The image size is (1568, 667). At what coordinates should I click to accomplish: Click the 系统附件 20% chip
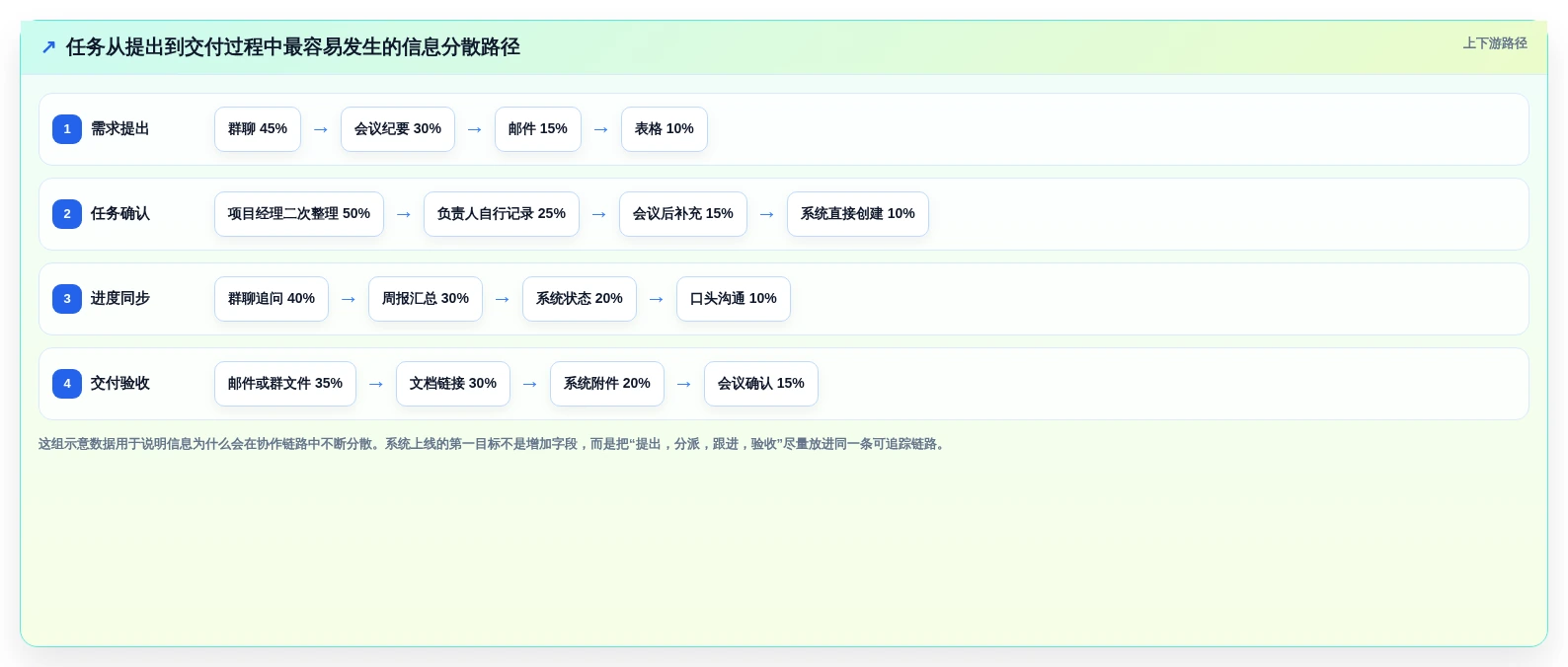coord(607,384)
